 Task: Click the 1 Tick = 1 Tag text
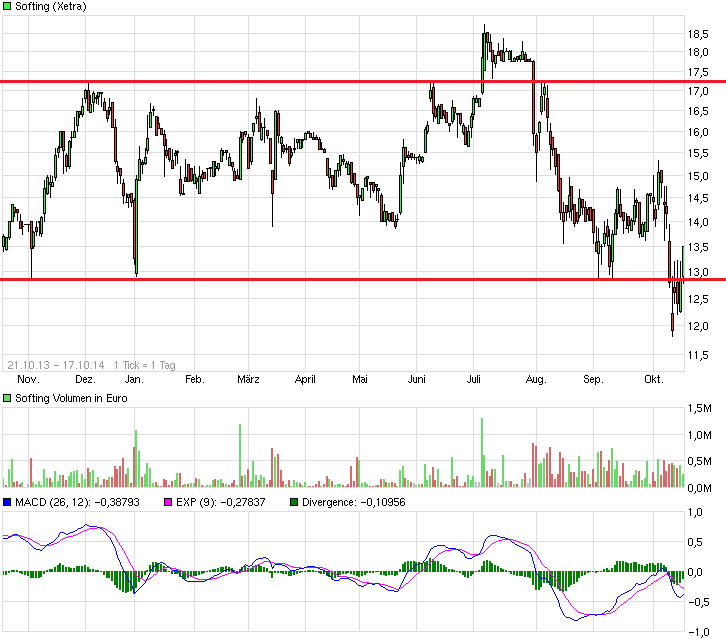pyautogui.click(x=144, y=365)
